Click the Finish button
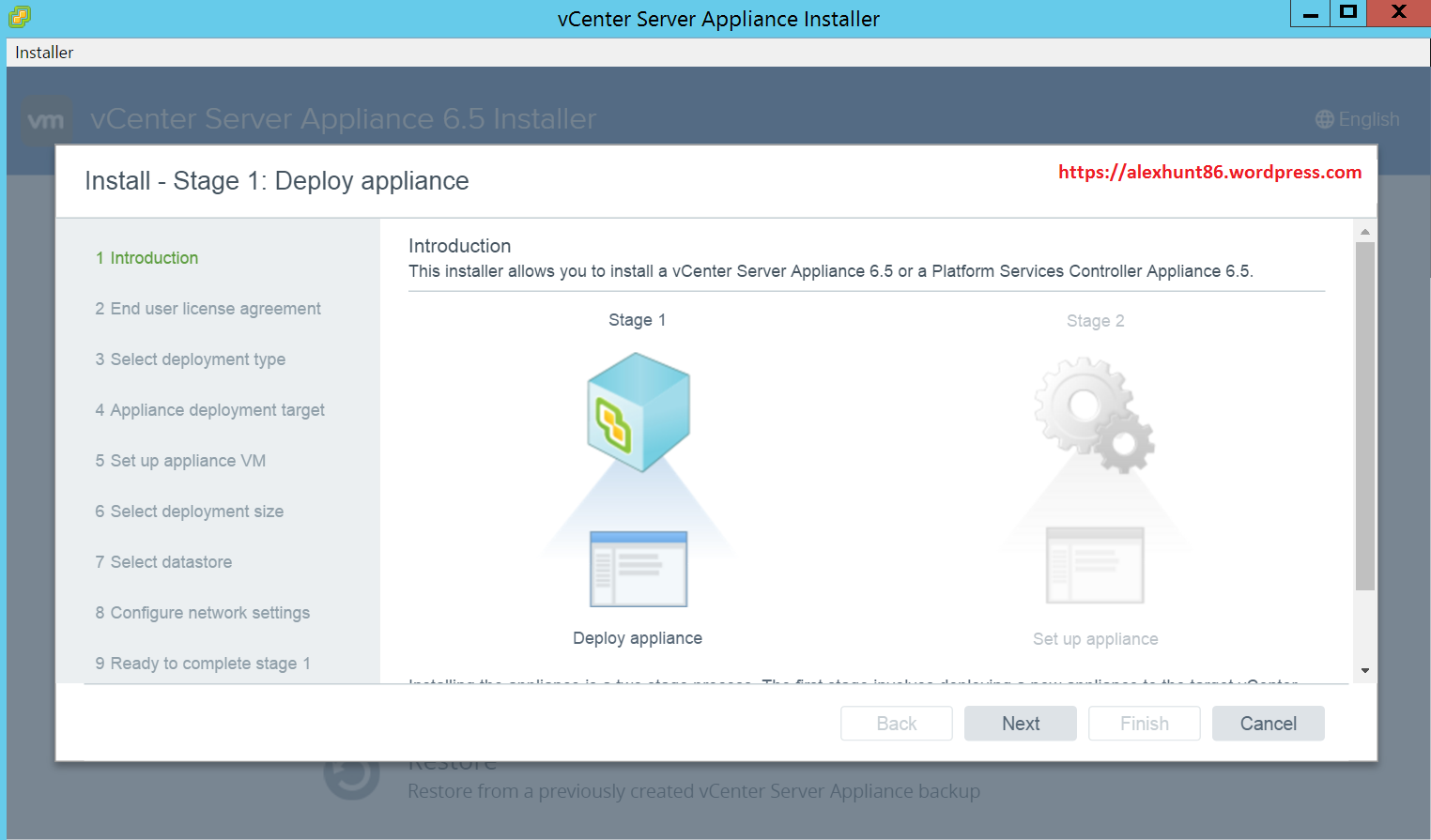The height and width of the screenshot is (840, 1431). click(x=1144, y=724)
